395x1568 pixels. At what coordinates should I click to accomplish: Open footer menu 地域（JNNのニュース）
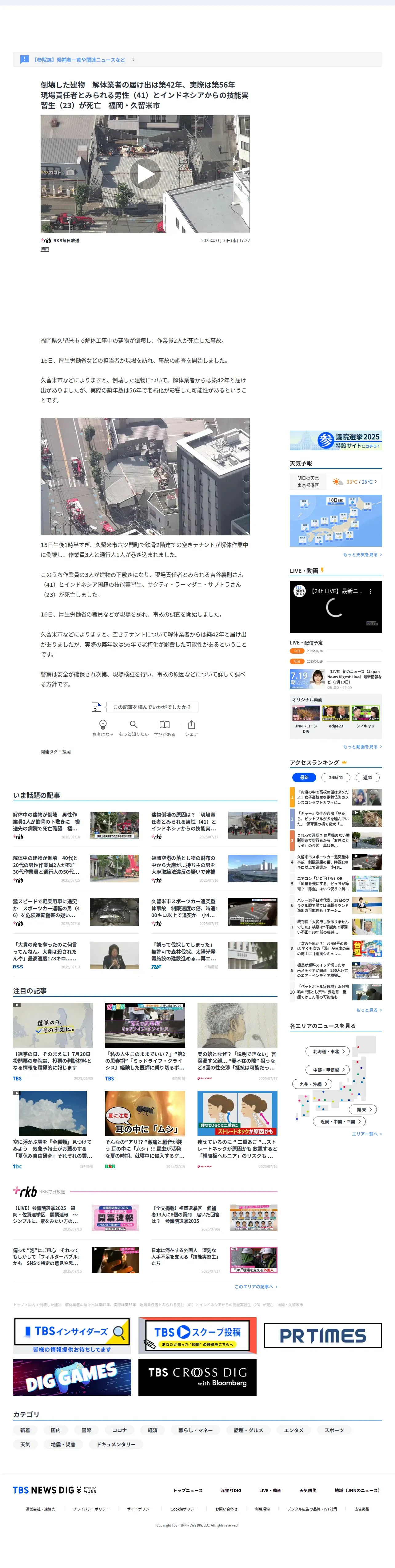click(357, 1491)
